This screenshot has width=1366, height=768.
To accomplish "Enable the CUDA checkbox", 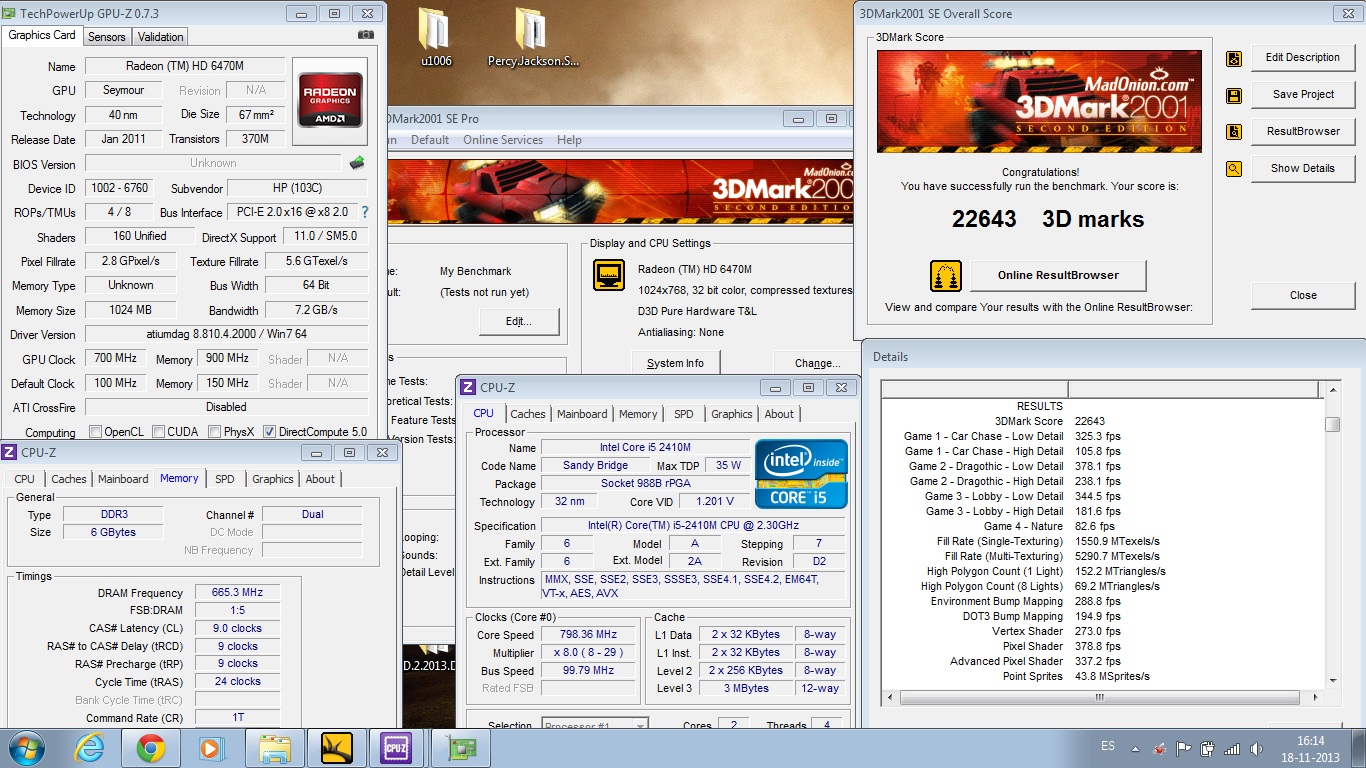I will pyautogui.click(x=158, y=432).
